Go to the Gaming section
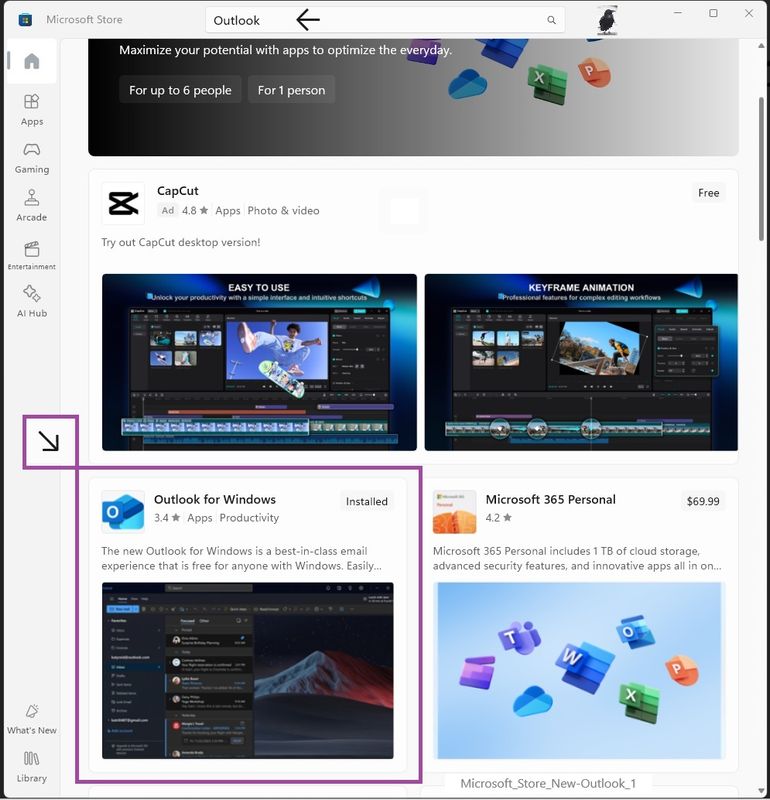This screenshot has height=800, width=770. (x=32, y=158)
